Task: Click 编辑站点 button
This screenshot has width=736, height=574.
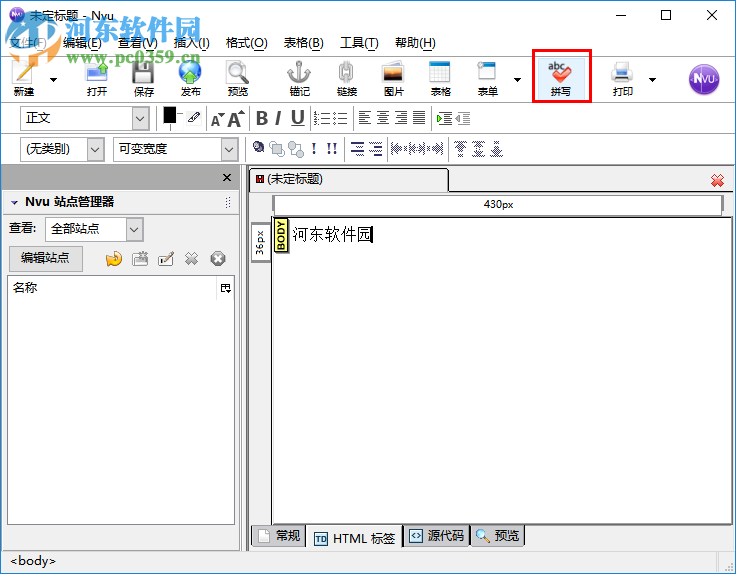Action: pyautogui.click(x=46, y=258)
